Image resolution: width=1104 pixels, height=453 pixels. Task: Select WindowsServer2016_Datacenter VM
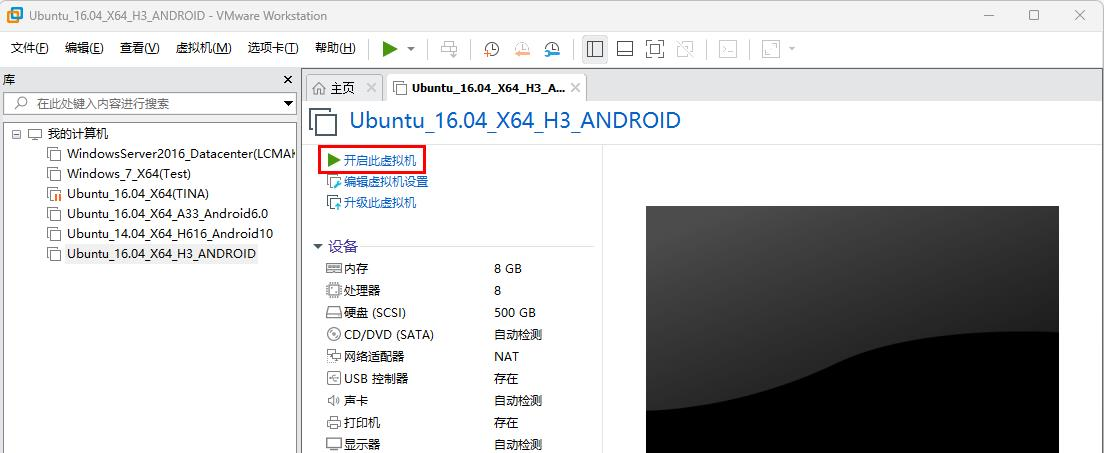click(x=180, y=154)
